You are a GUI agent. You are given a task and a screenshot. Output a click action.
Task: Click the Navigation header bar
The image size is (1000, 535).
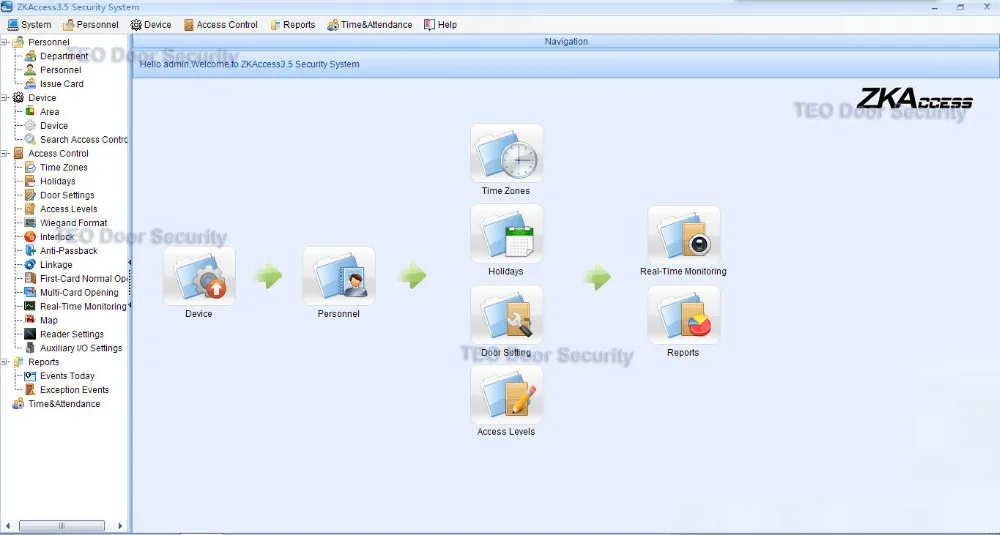pyautogui.click(x=566, y=41)
